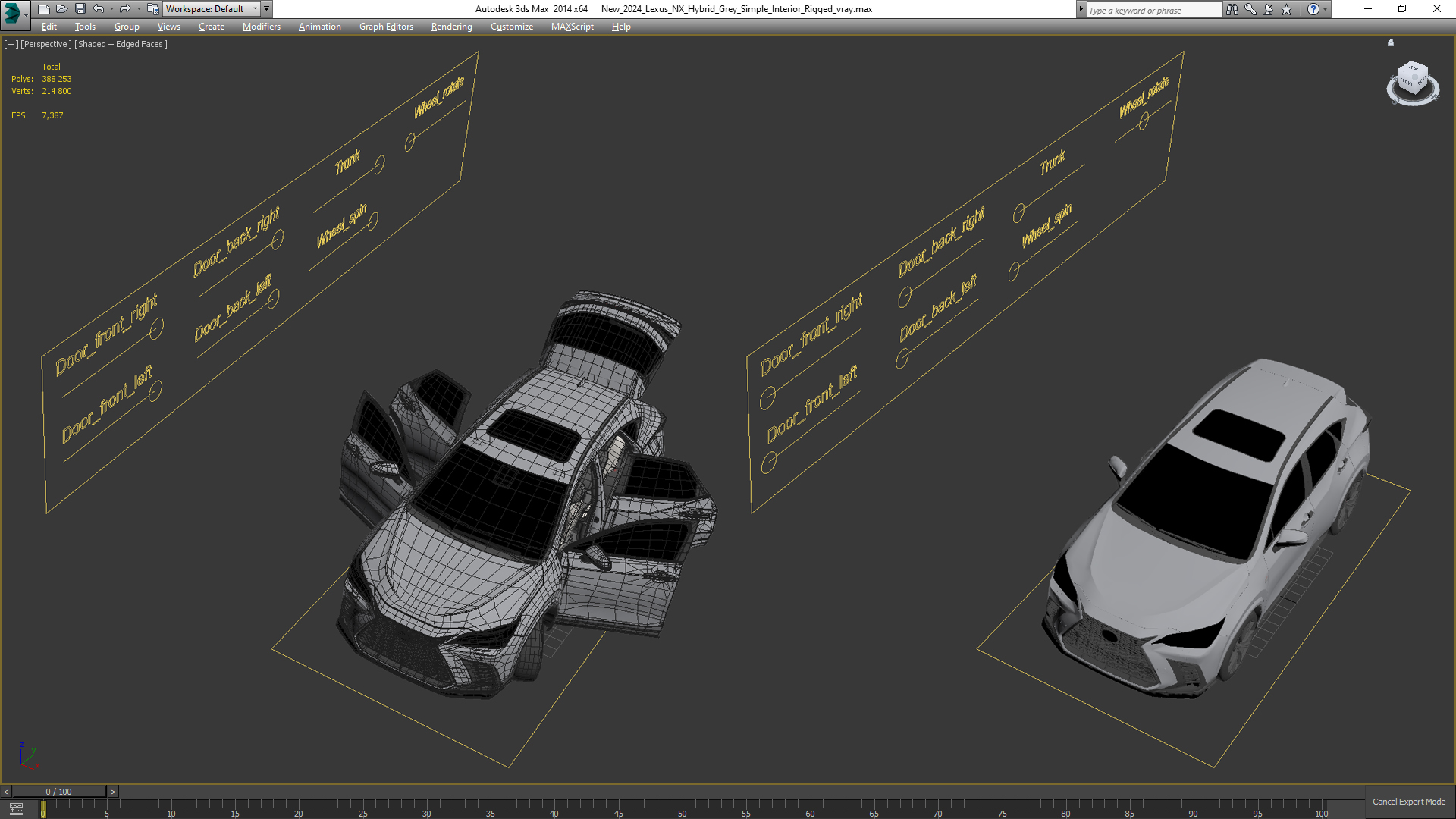Select the right panel Door_front_right slider circle
This screenshot has width=1456, height=819.
767,397
